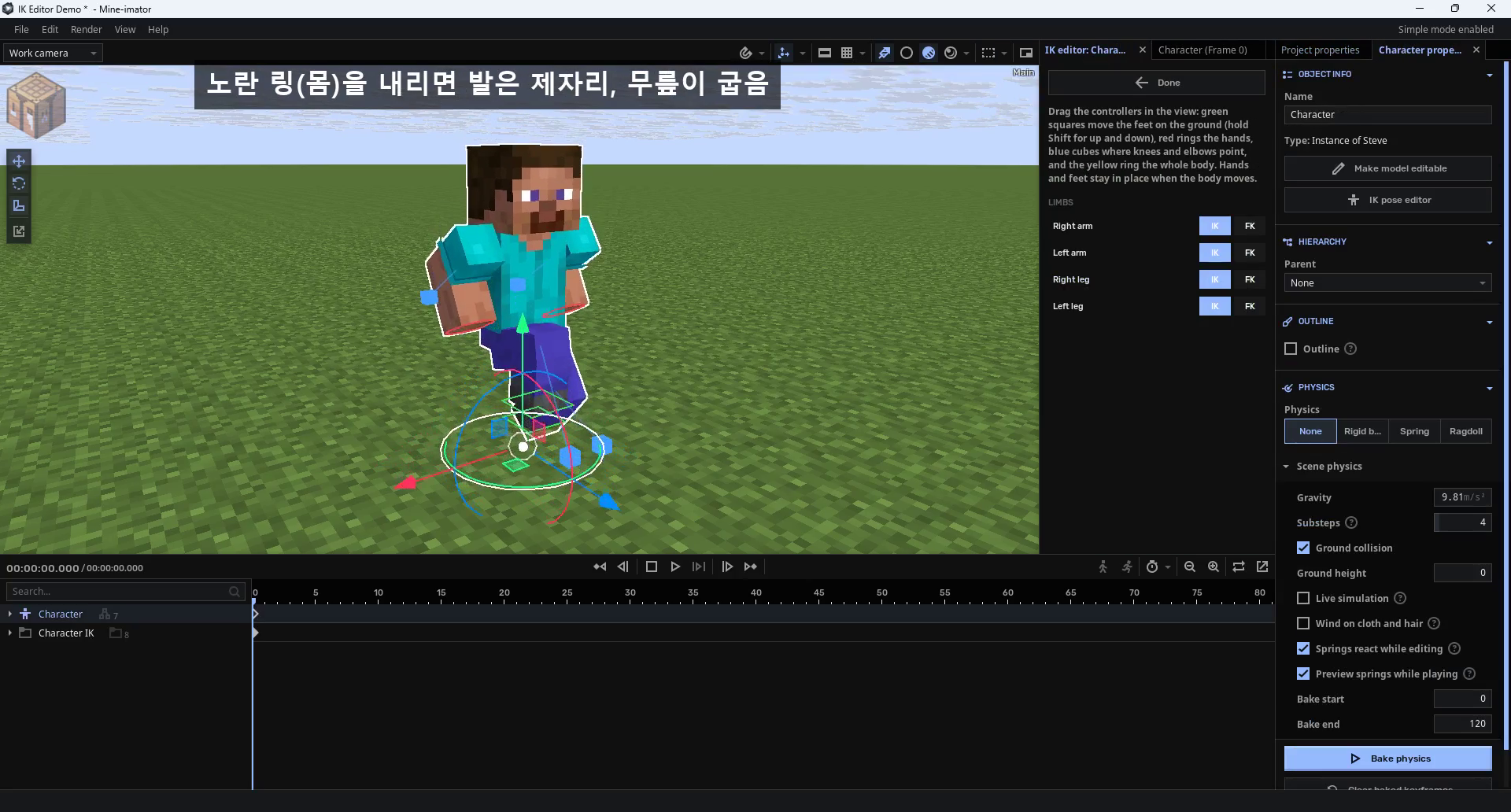Switch Left leg to FK mode
1511x812 pixels.
(1250, 306)
